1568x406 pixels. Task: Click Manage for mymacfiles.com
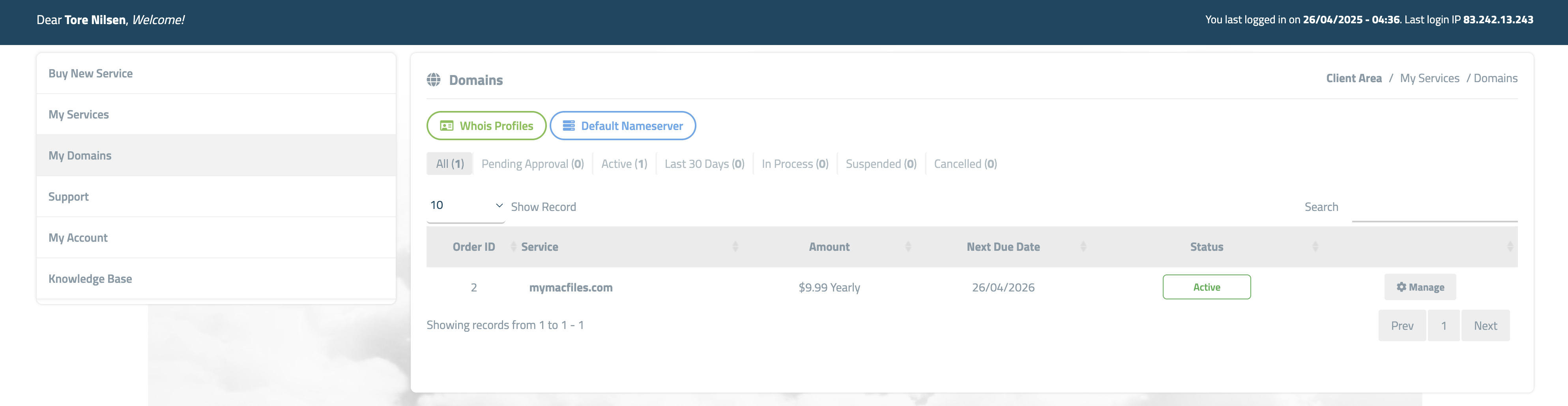[x=1420, y=287]
